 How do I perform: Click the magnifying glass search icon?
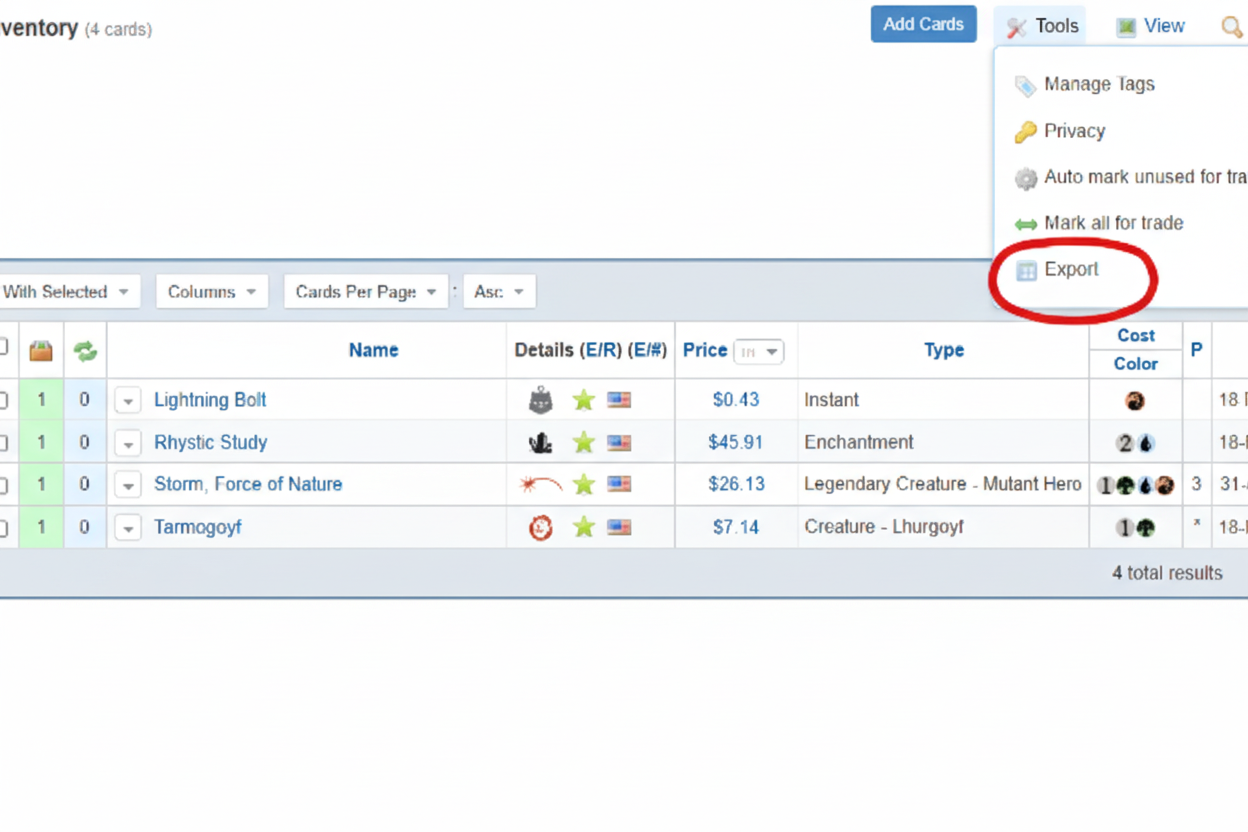pyautogui.click(x=1232, y=27)
